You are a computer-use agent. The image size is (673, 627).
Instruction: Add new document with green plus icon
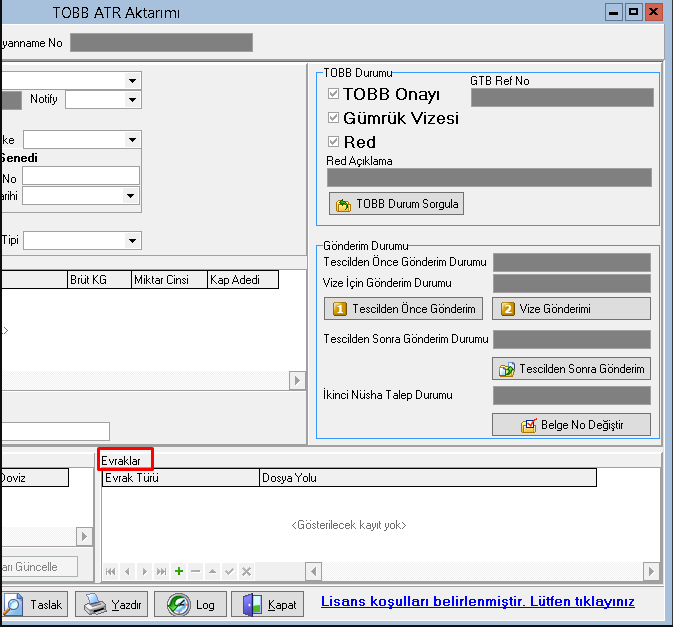point(179,572)
